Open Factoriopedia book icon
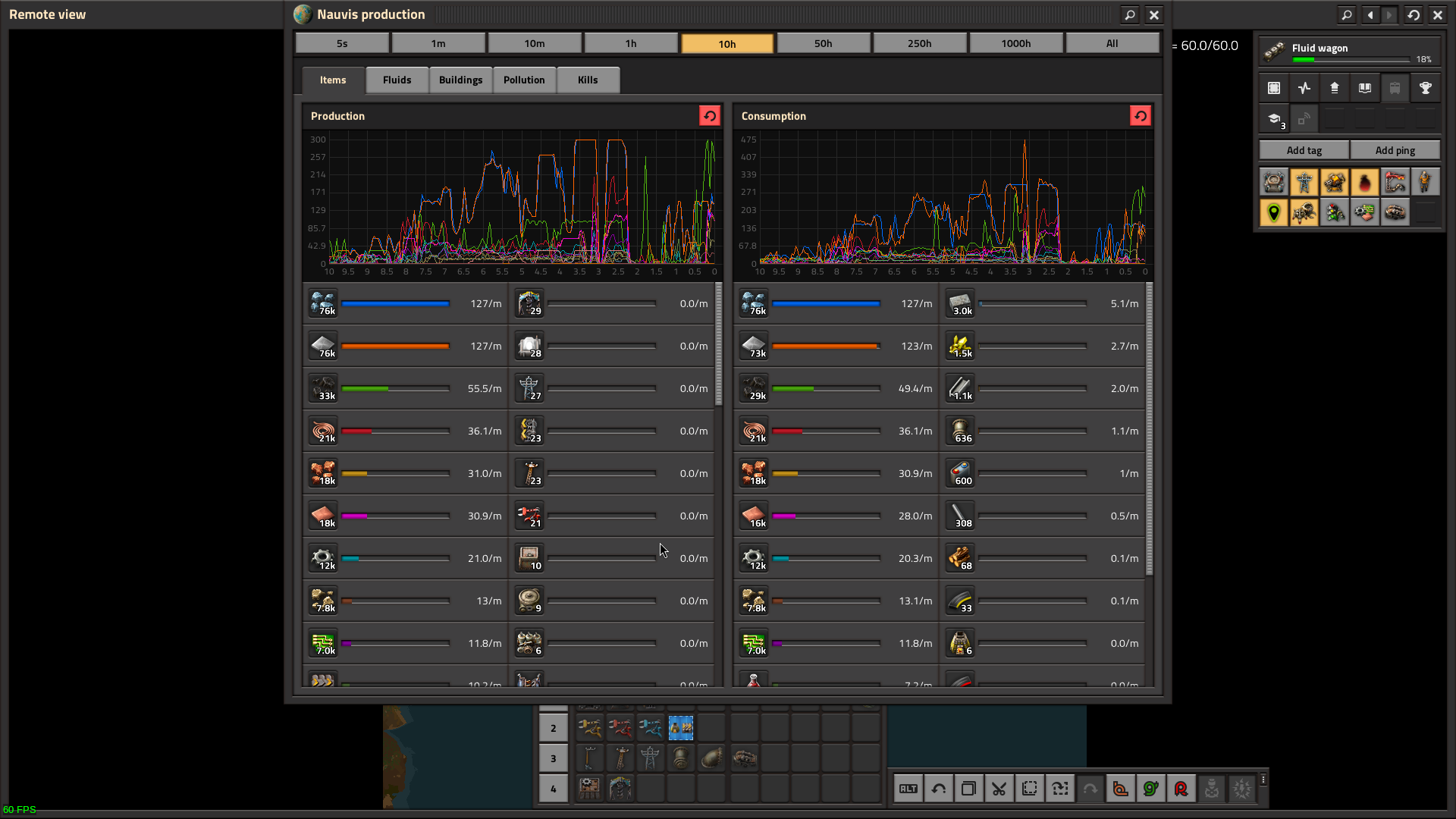This screenshot has height=819, width=1456. tap(1365, 88)
